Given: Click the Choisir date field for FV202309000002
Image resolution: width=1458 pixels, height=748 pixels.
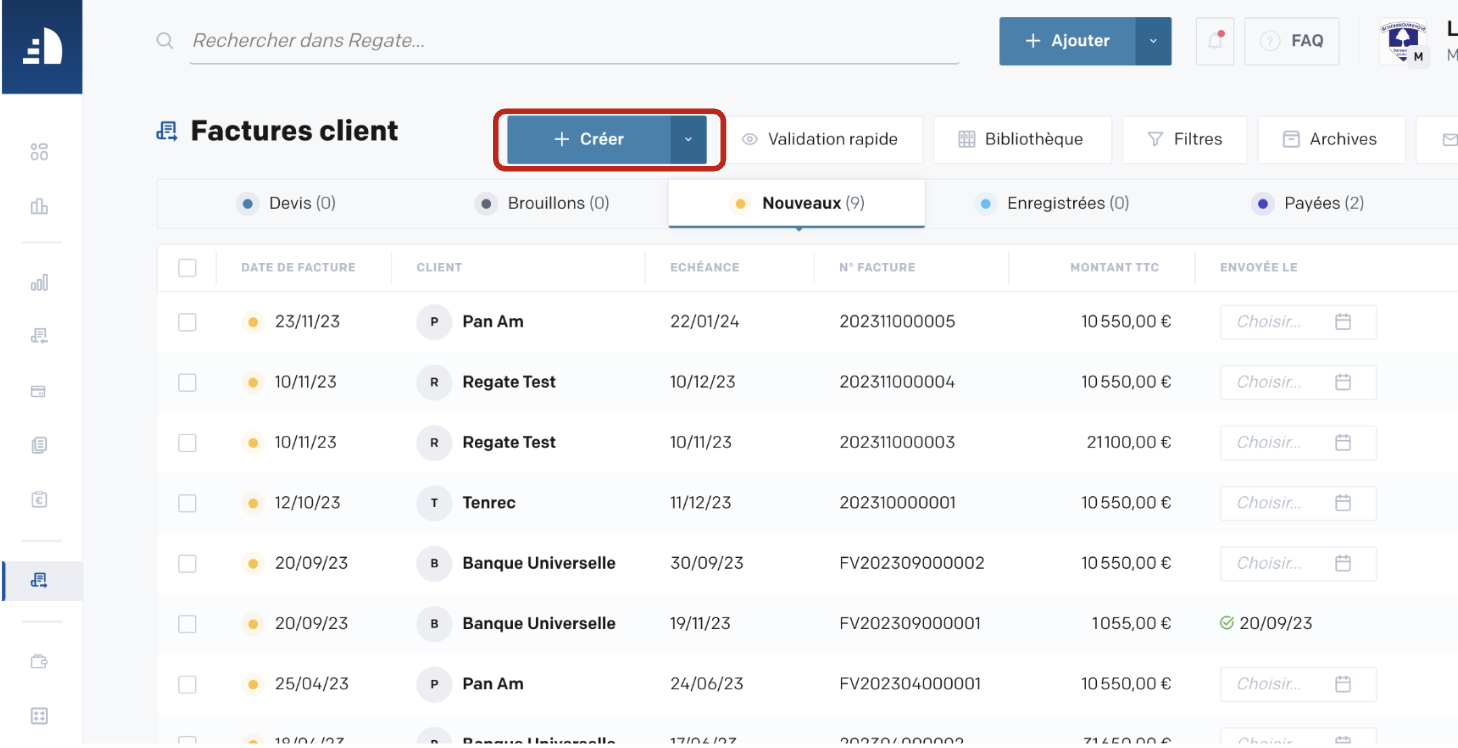Looking at the screenshot, I should click(1298, 563).
